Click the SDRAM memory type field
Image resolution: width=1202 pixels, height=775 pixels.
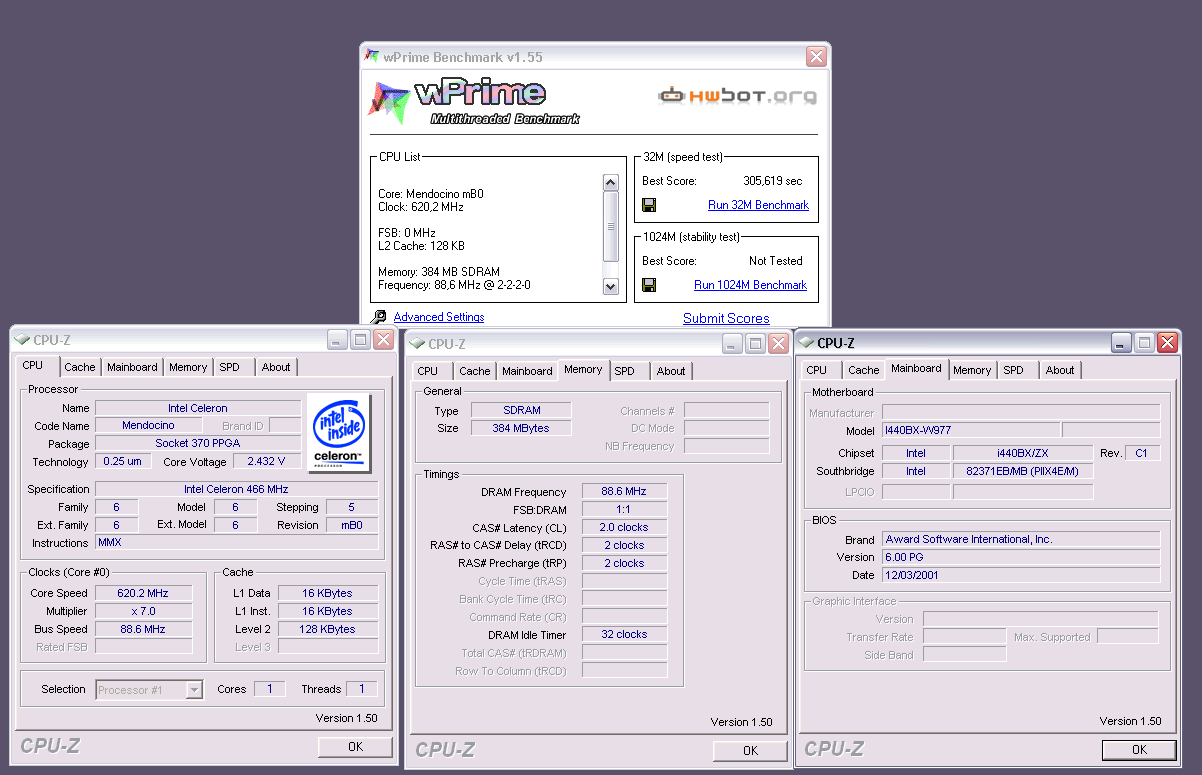(x=521, y=410)
